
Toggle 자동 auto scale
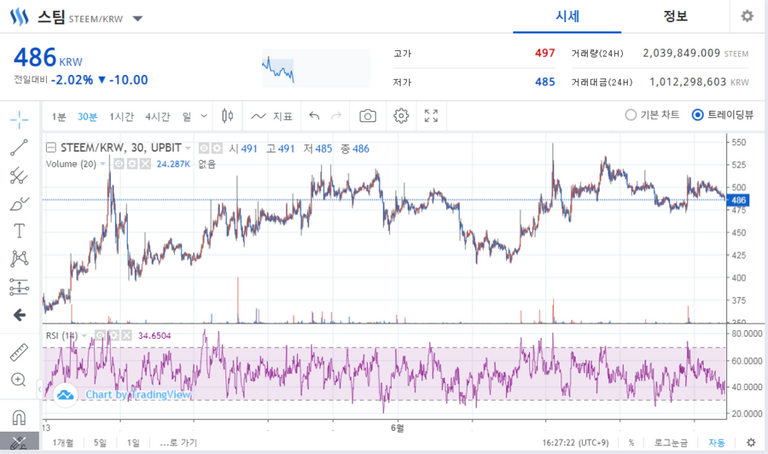click(x=716, y=443)
